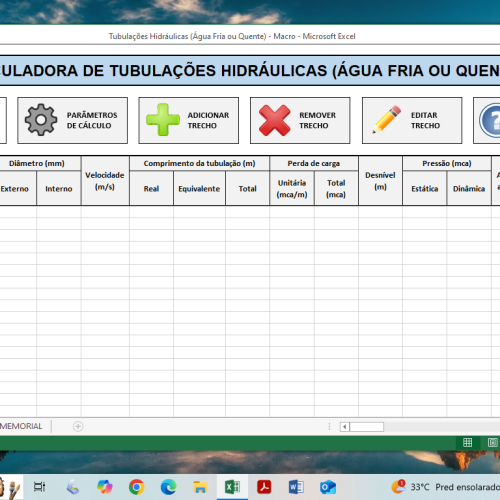Click the ADICIONAR TRECHO label text
Image resolution: width=500 pixels, height=500 pixels.
[208, 120]
